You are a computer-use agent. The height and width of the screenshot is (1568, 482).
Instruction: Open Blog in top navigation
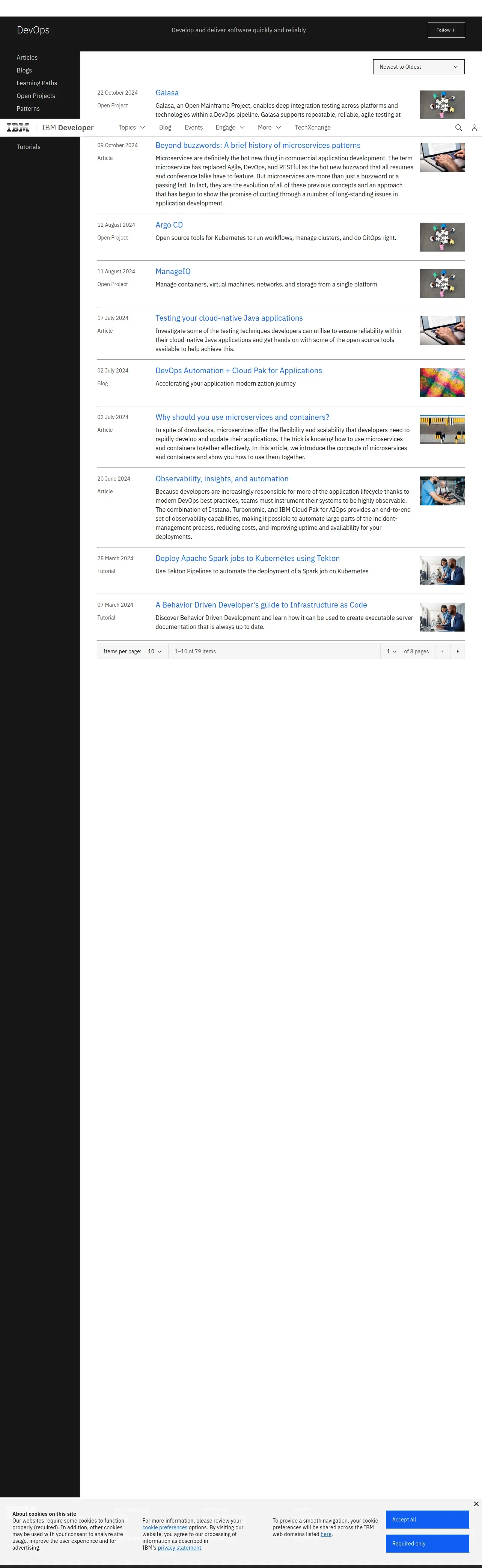(165, 128)
